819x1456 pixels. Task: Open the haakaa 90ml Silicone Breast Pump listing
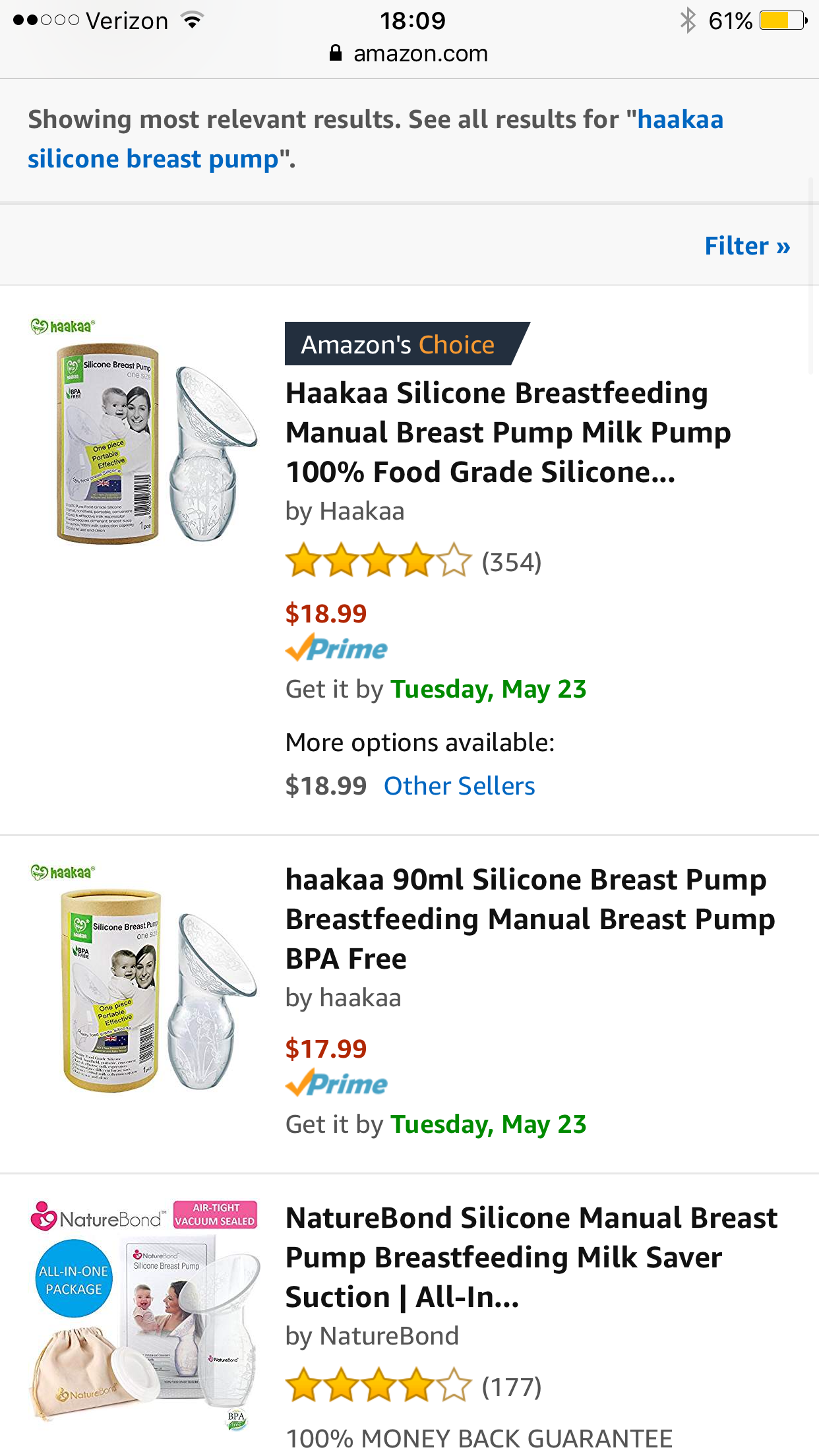pos(530,919)
